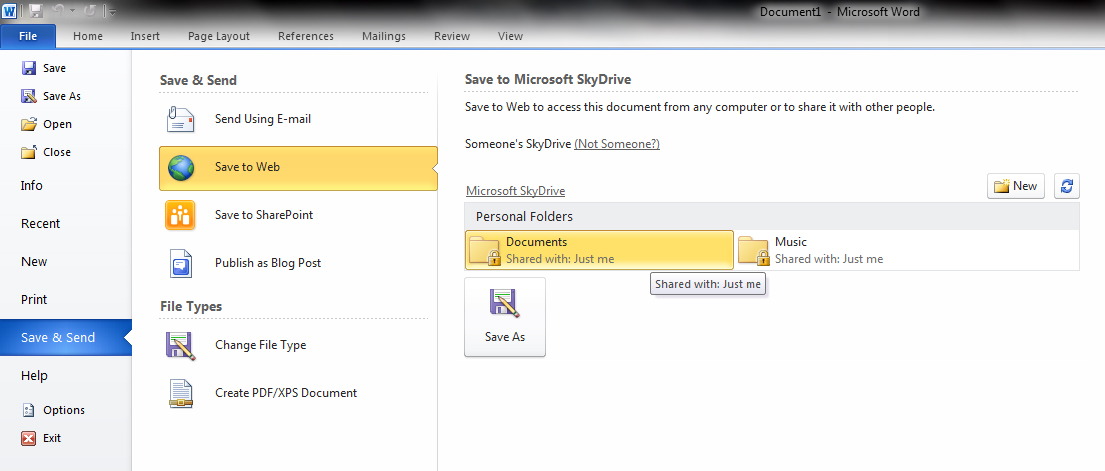
Task: Create a New SkyDrive folder
Action: [1015, 186]
